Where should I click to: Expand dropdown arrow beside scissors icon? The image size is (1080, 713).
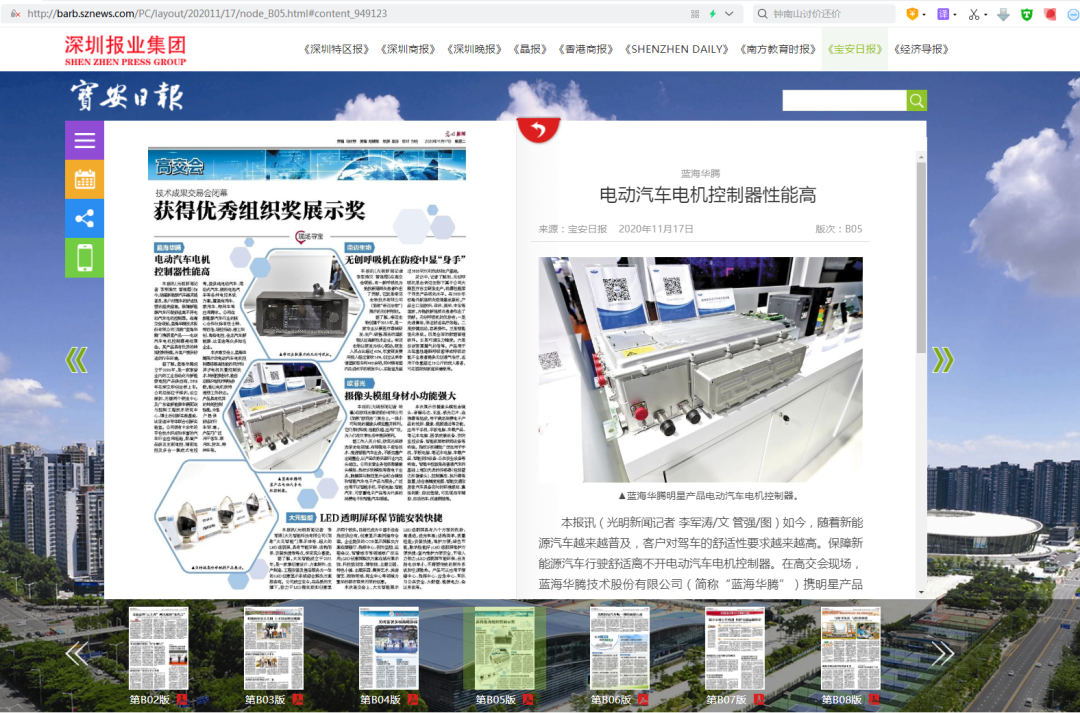(986, 14)
